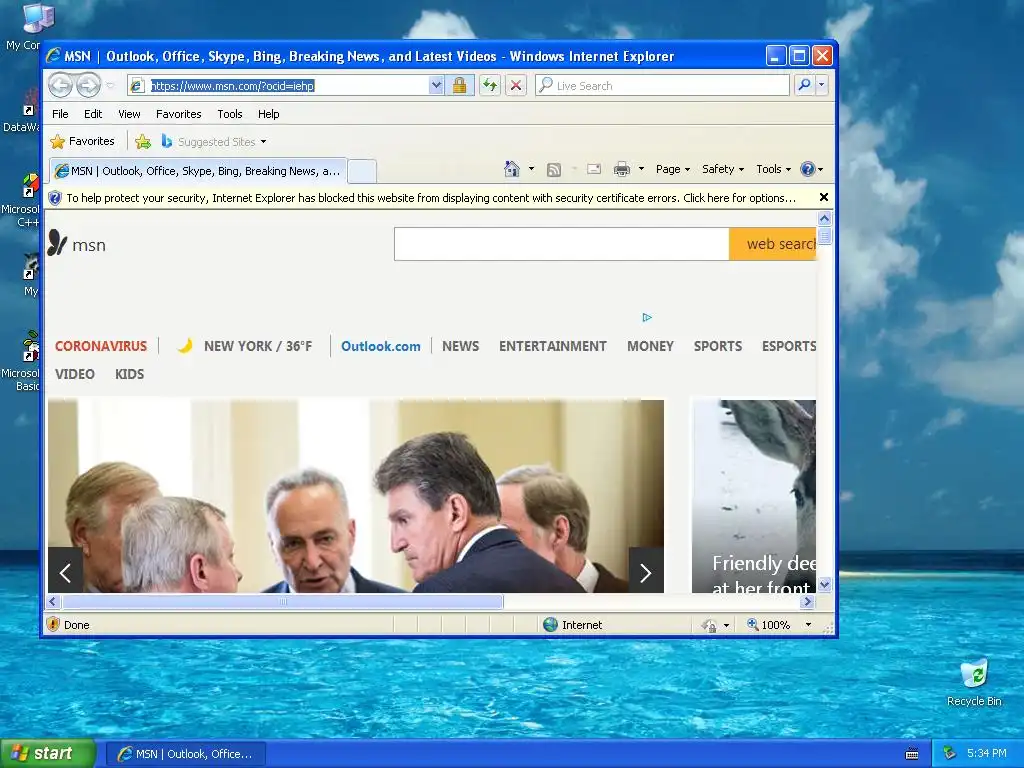Click the next slide arrow on carousel
The width and height of the screenshot is (1024, 768).
point(646,573)
